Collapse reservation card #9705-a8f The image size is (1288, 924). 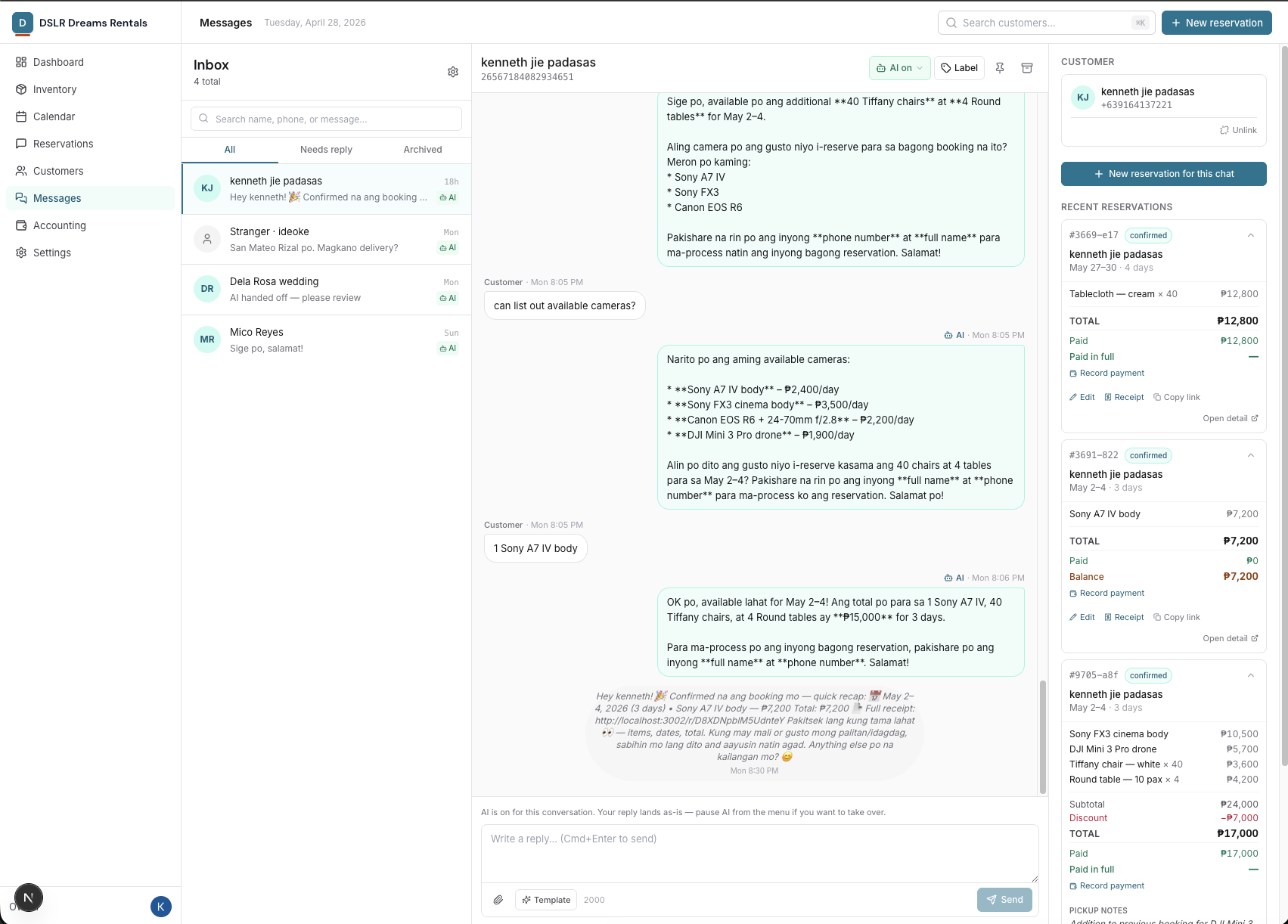point(1251,675)
